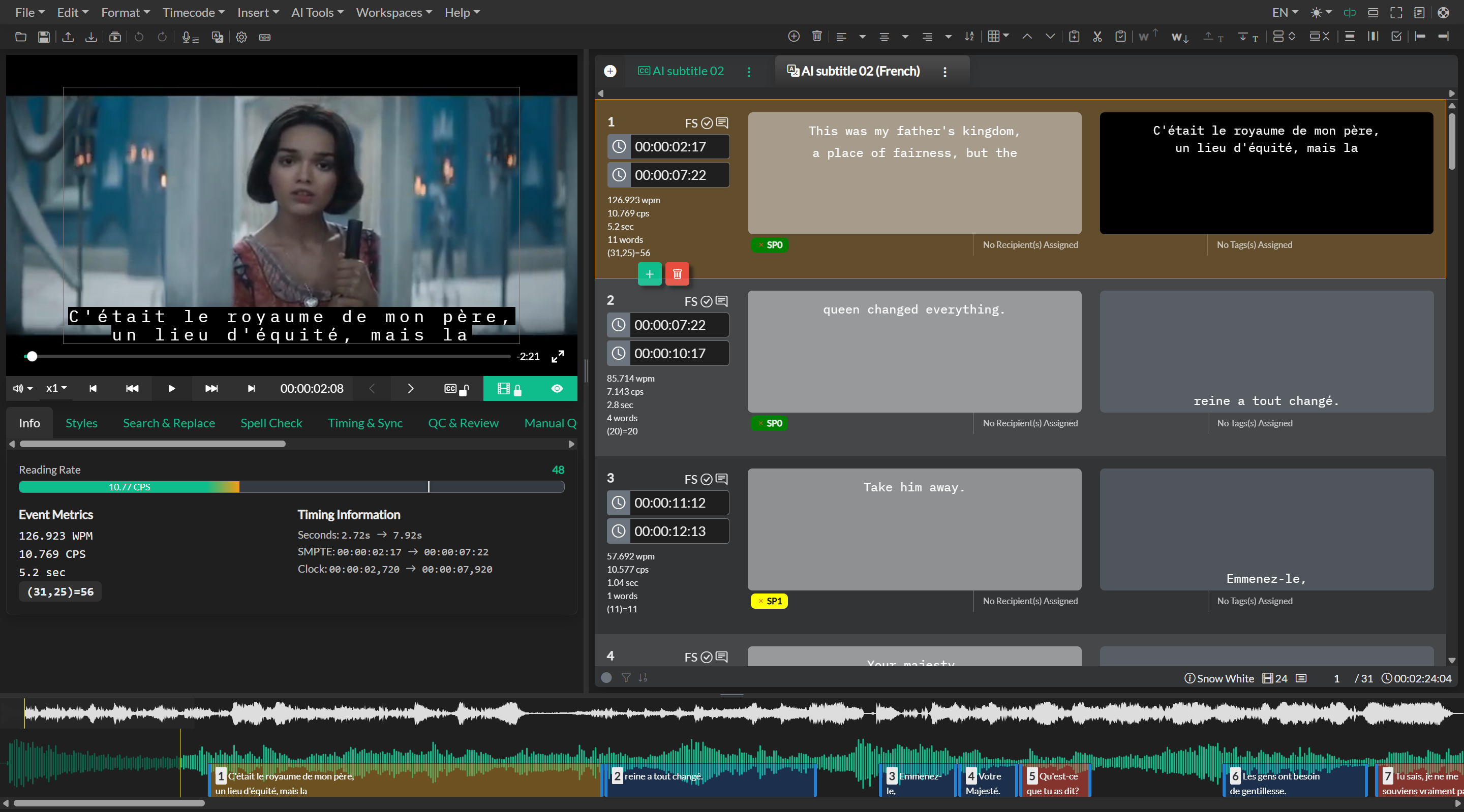This screenshot has height=812, width=1464.
Task: Click the redo arrow icon
Action: 162,37
